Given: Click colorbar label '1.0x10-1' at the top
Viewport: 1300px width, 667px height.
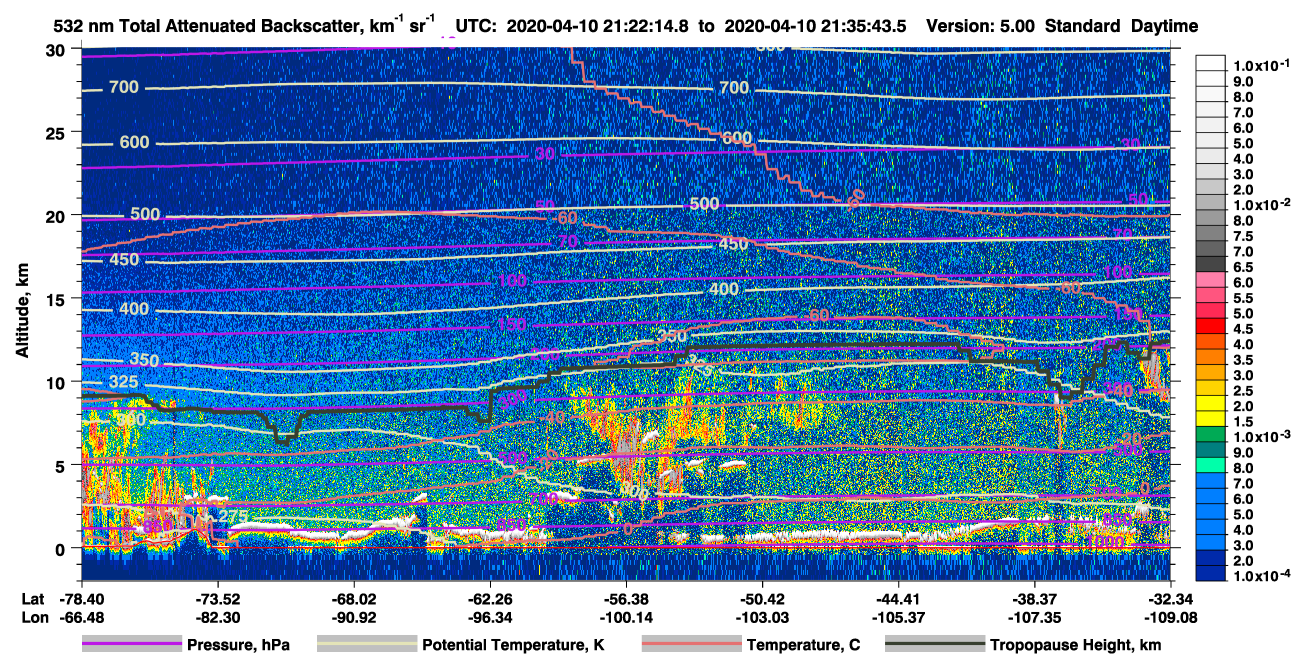Looking at the screenshot, I should pos(1261,65).
